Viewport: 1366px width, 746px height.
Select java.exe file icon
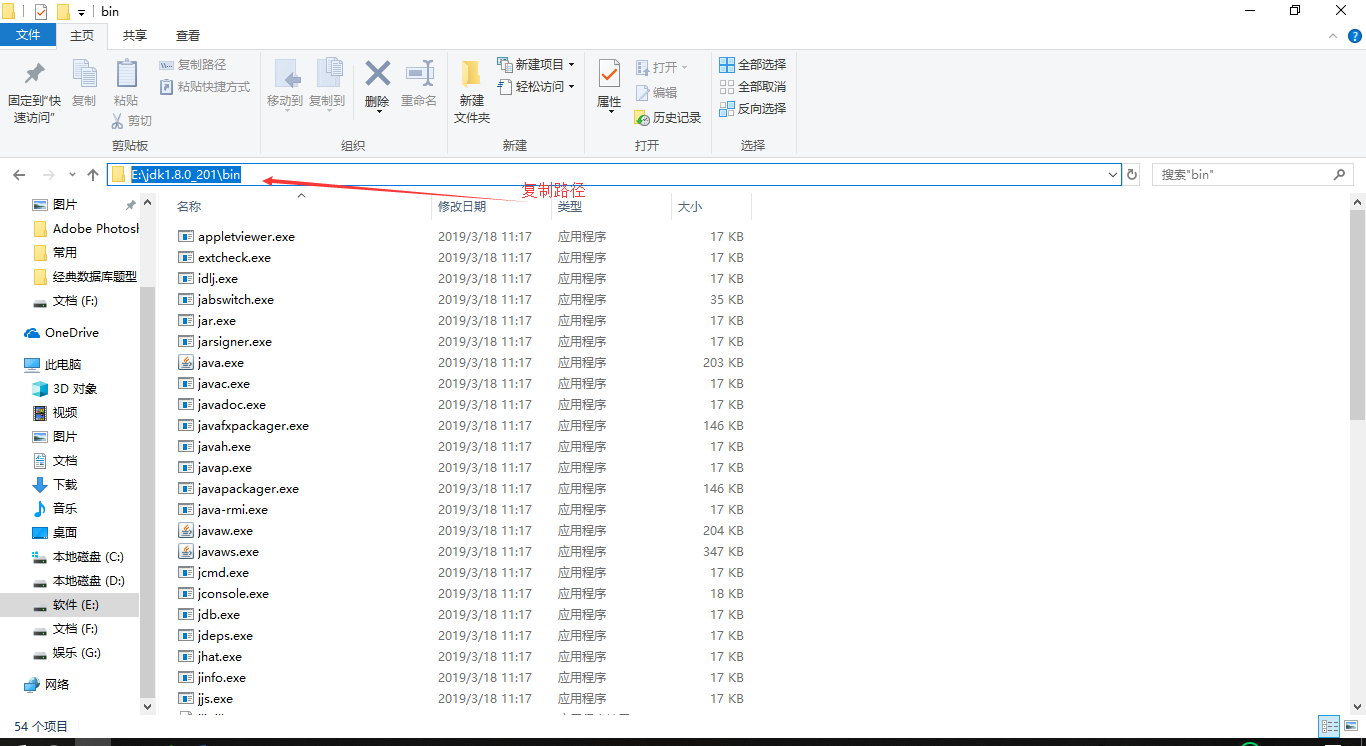point(186,363)
